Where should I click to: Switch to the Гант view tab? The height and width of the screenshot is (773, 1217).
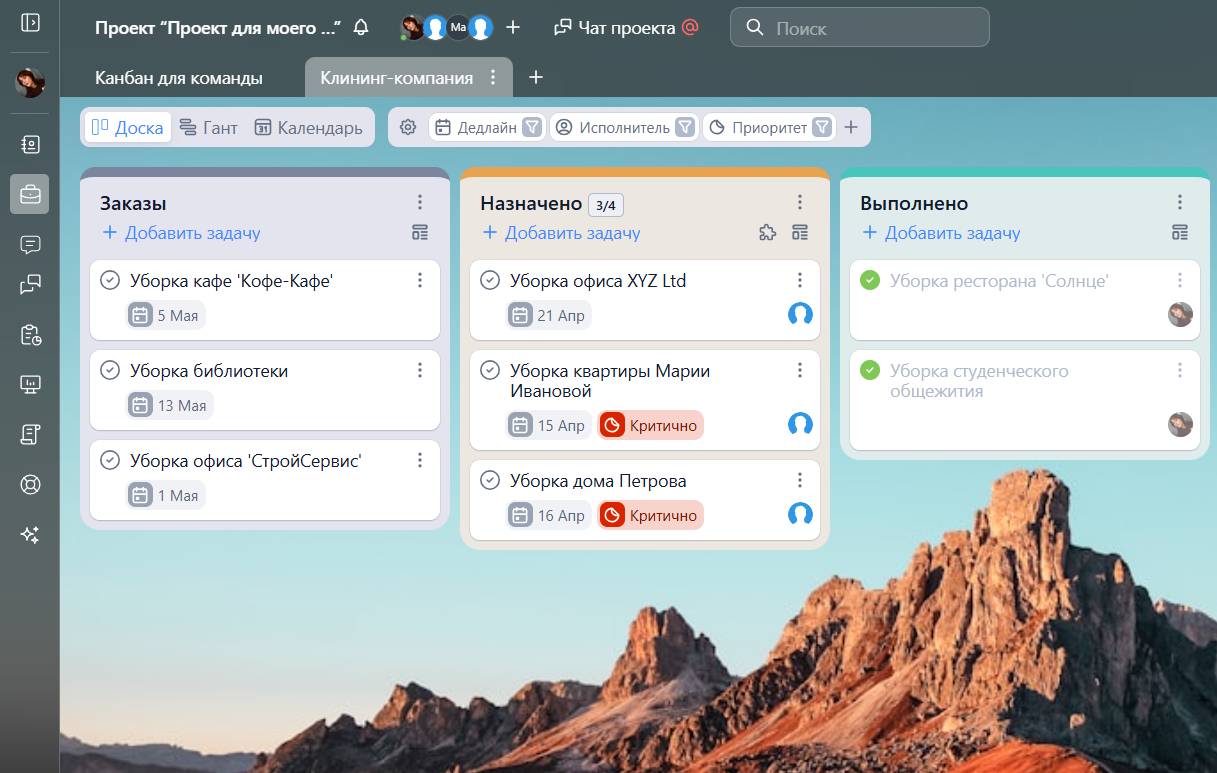coord(209,127)
